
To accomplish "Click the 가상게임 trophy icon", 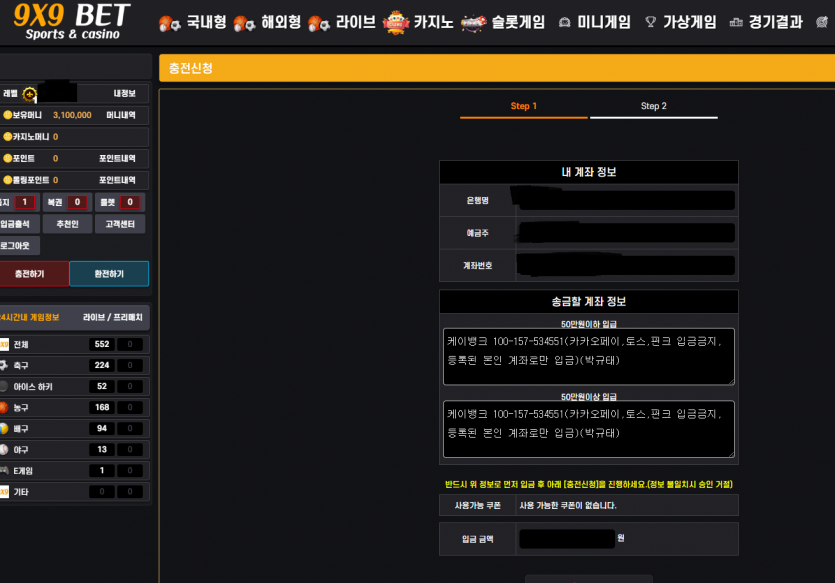I will click(x=651, y=22).
